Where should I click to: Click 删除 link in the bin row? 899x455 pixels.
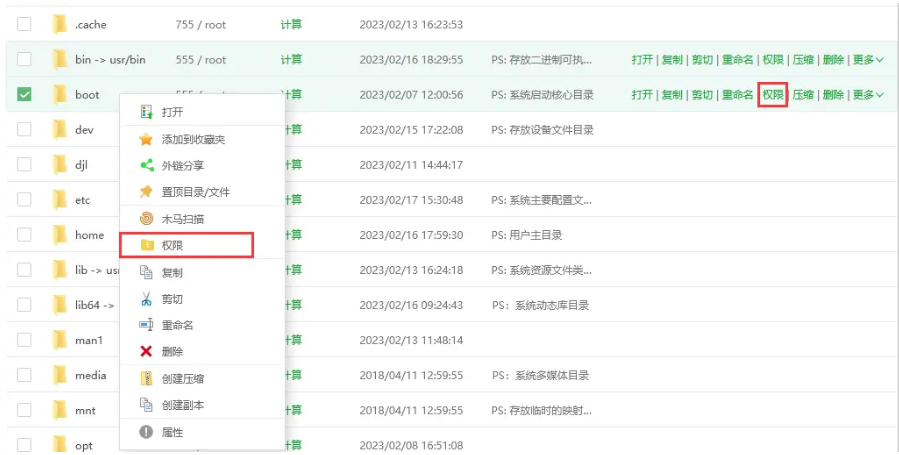(x=833, y=60)
